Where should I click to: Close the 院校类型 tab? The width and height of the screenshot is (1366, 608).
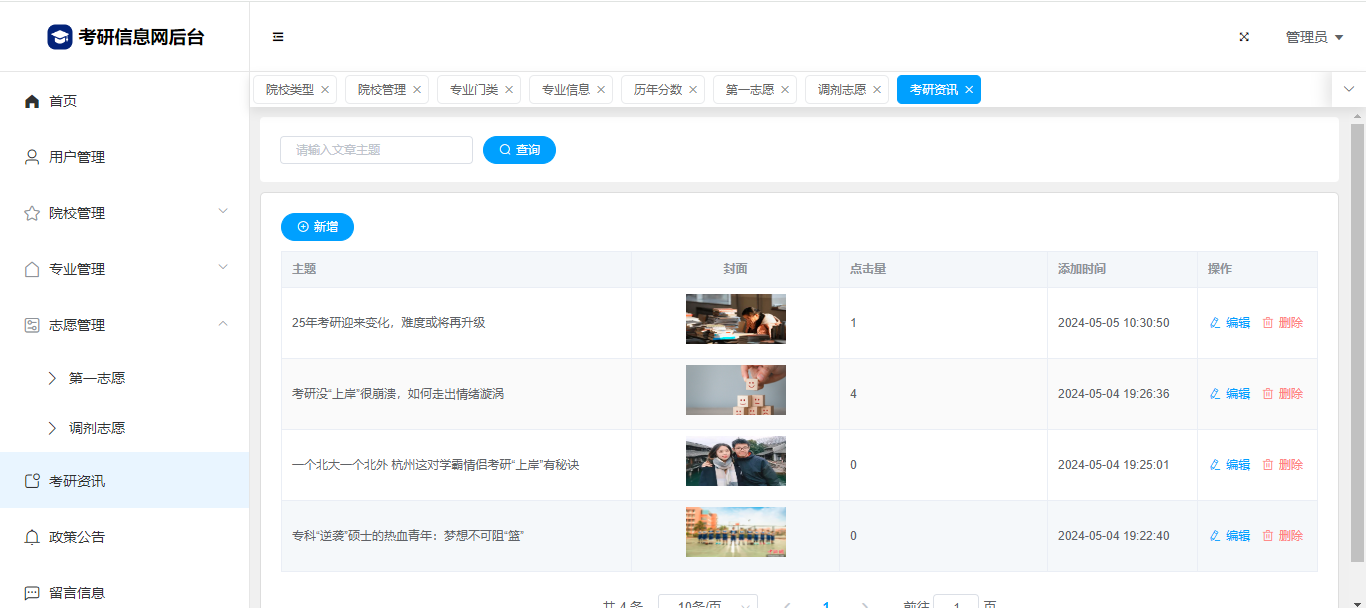[325, 90]
